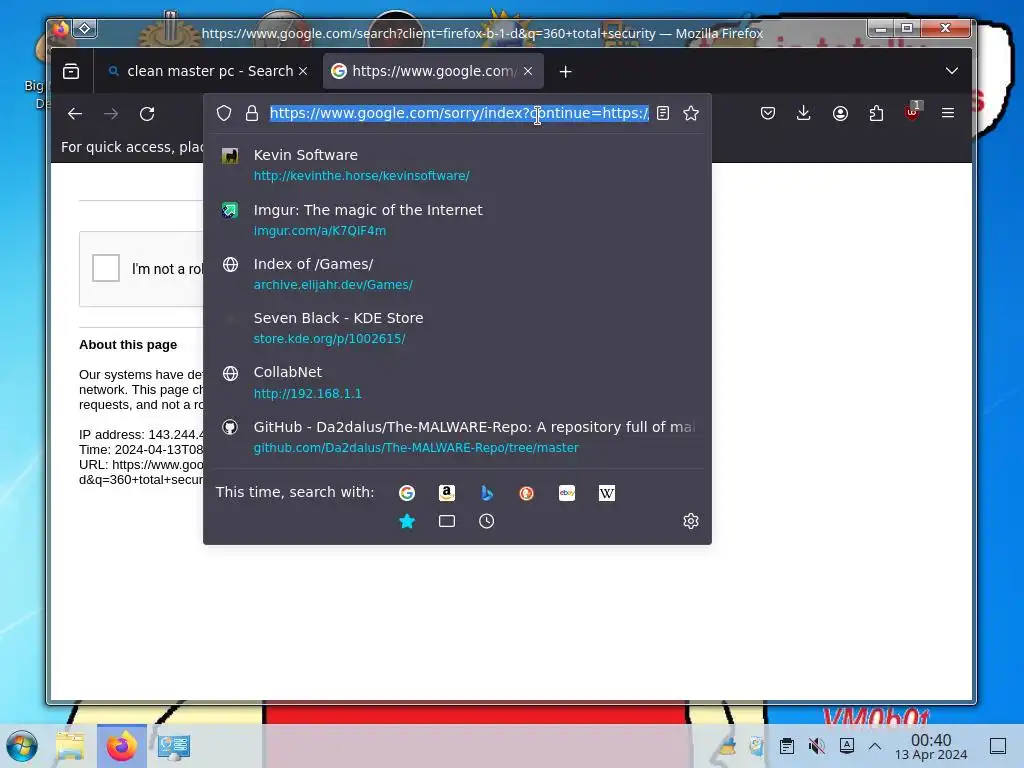
Task: Search this time with Wikipedia
Action: pyautogui.click(x=607, y=493)
